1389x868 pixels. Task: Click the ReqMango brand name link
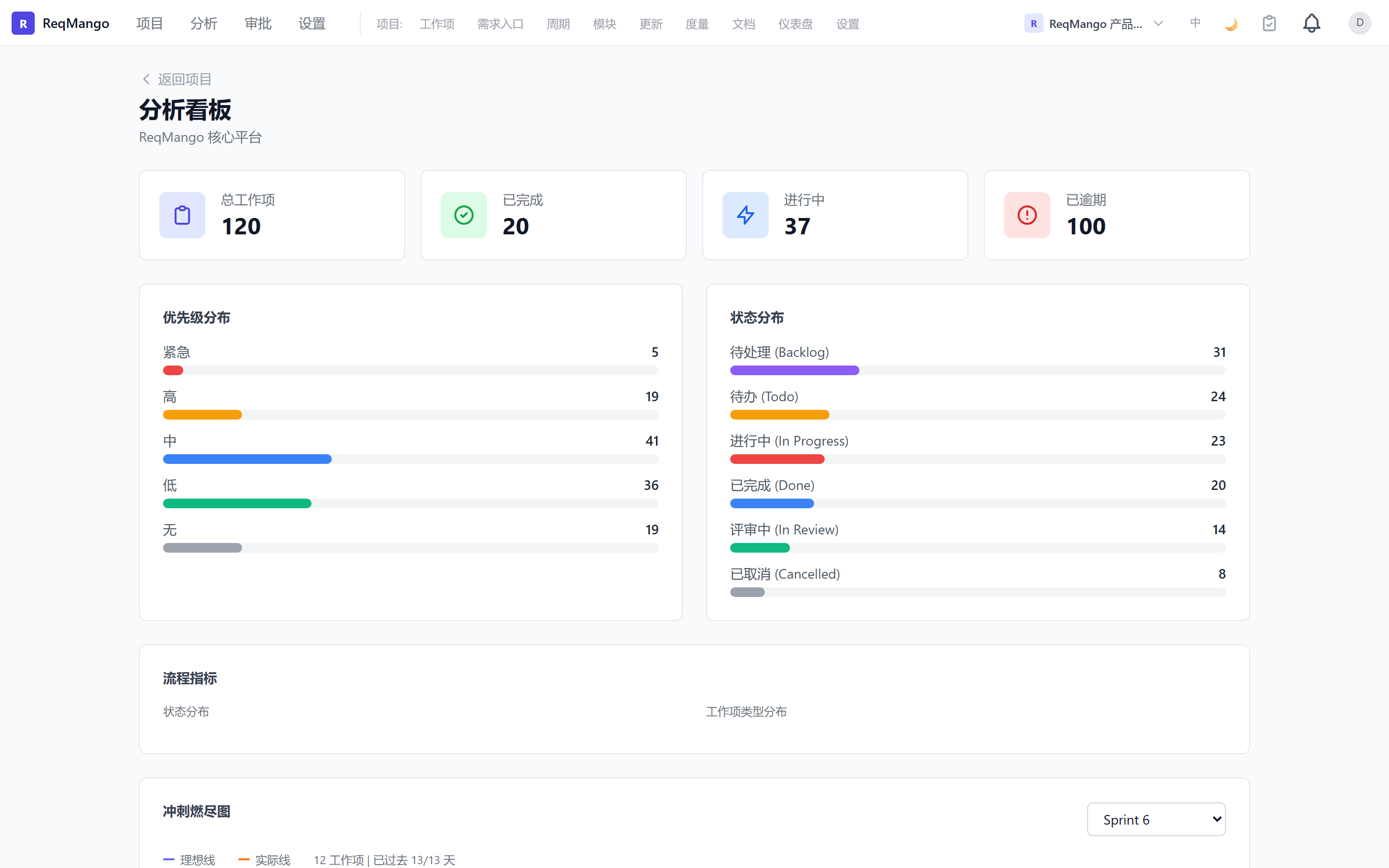(x=76, y=24)
